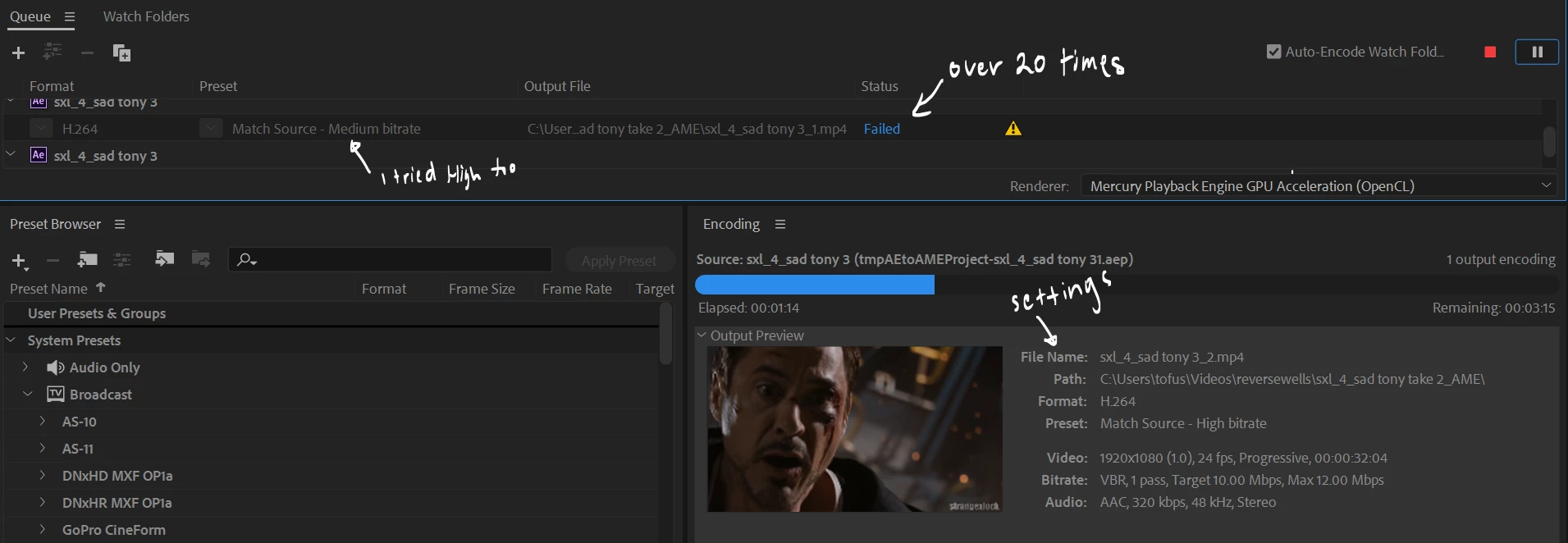Toggle Auto-Encode Watch Folders checkbox
The height and width of the screenshot is (543, 1568).
[x=1273, y=52]
